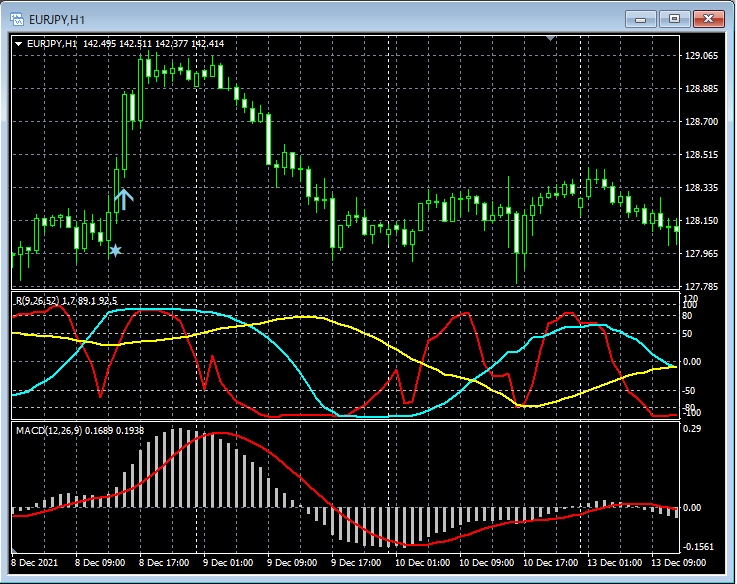Open the triangle dropdown beside EURJPY,H1 label
The image size is (737, 584).
click(18, 44)
